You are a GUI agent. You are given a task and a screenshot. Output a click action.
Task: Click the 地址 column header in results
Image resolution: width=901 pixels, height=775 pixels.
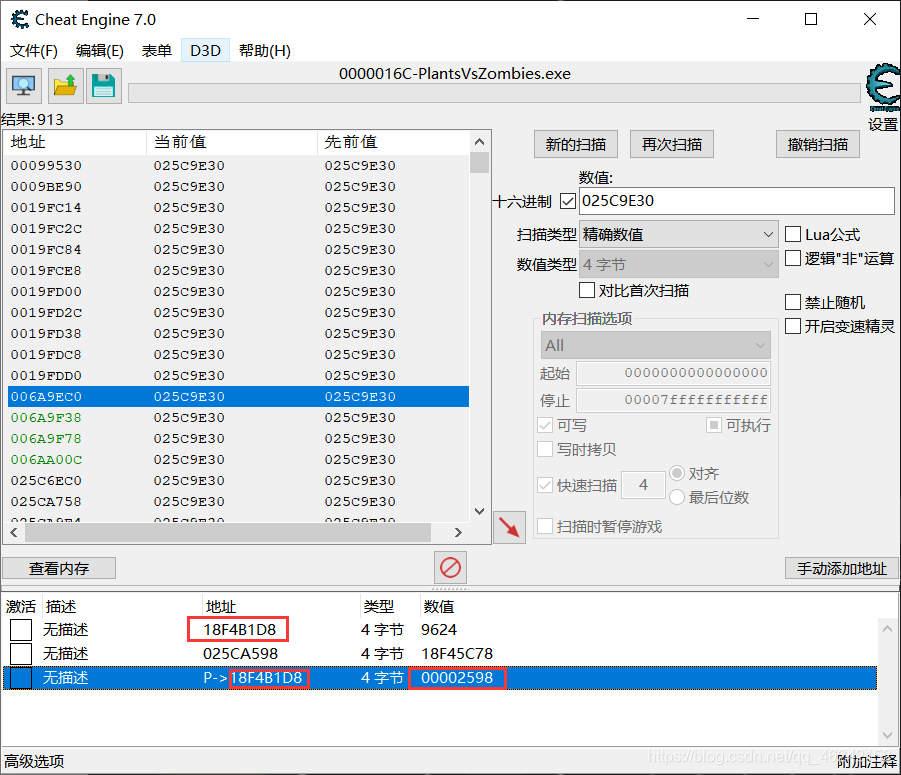[75, 142]
